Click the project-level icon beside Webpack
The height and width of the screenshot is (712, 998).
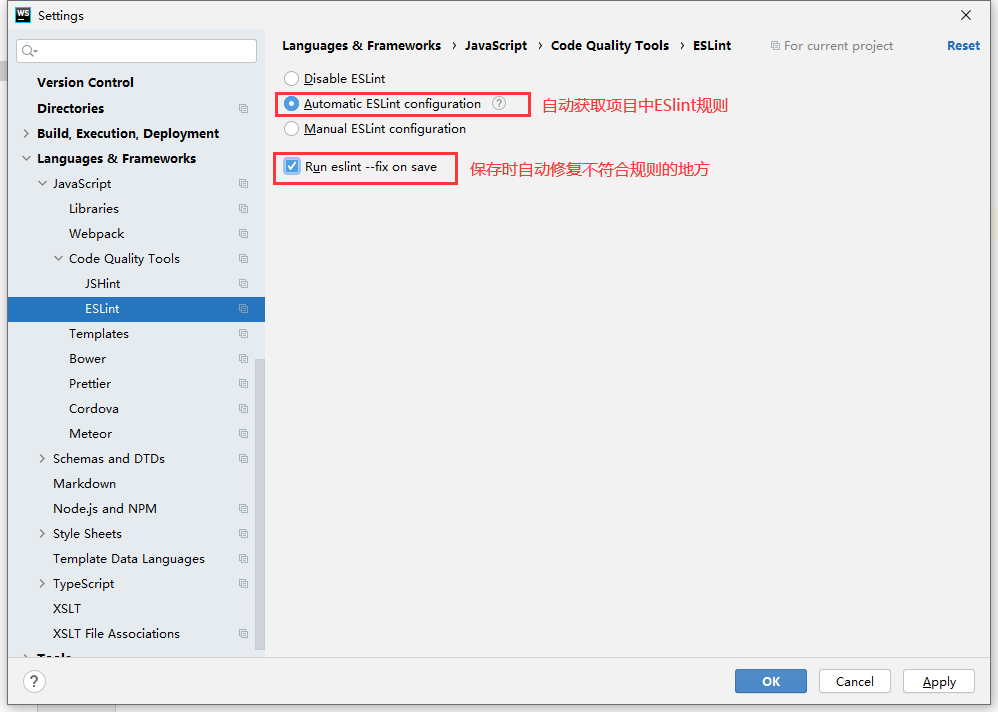pos(243,233)
